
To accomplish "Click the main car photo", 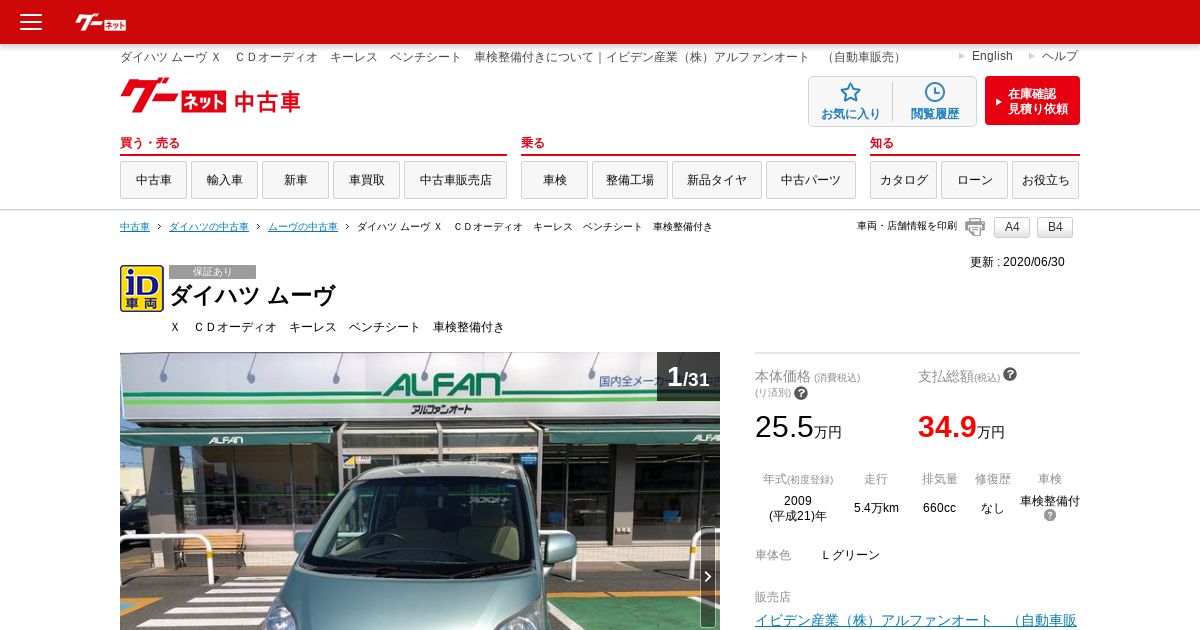I will (x=420, y=491).
